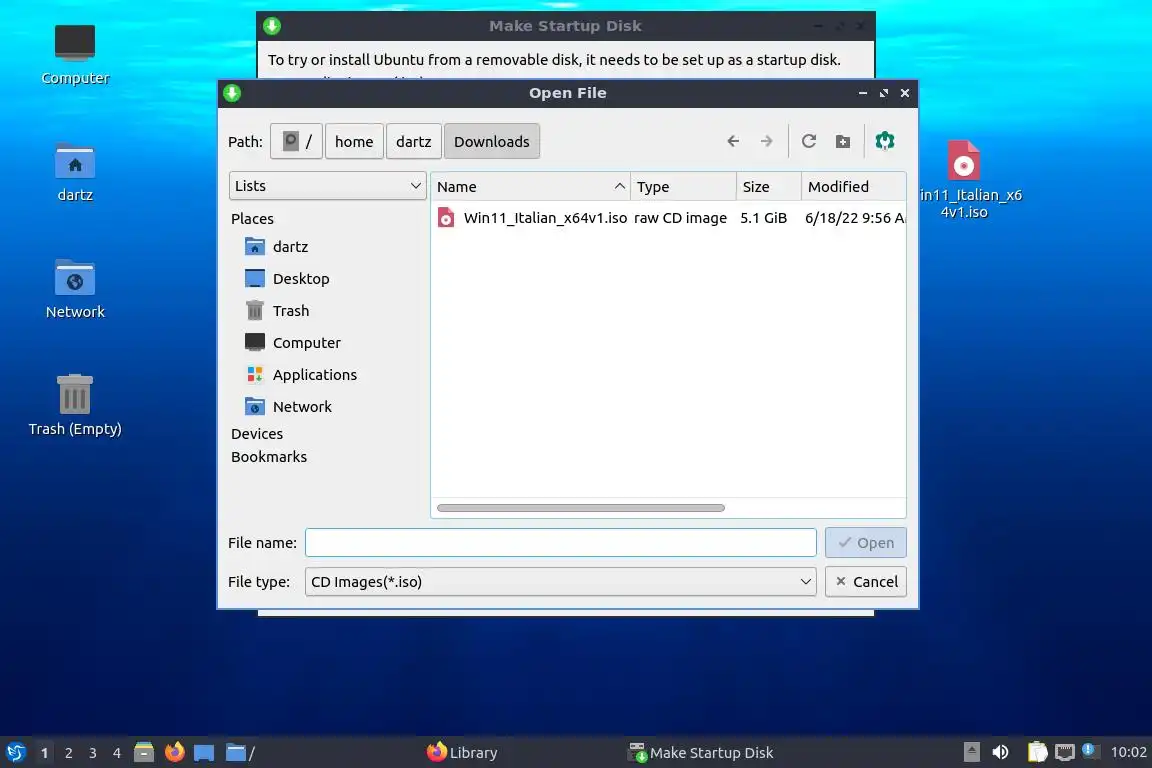
Task: Maximize the Open File dialog
Action: tap(884, 93)
